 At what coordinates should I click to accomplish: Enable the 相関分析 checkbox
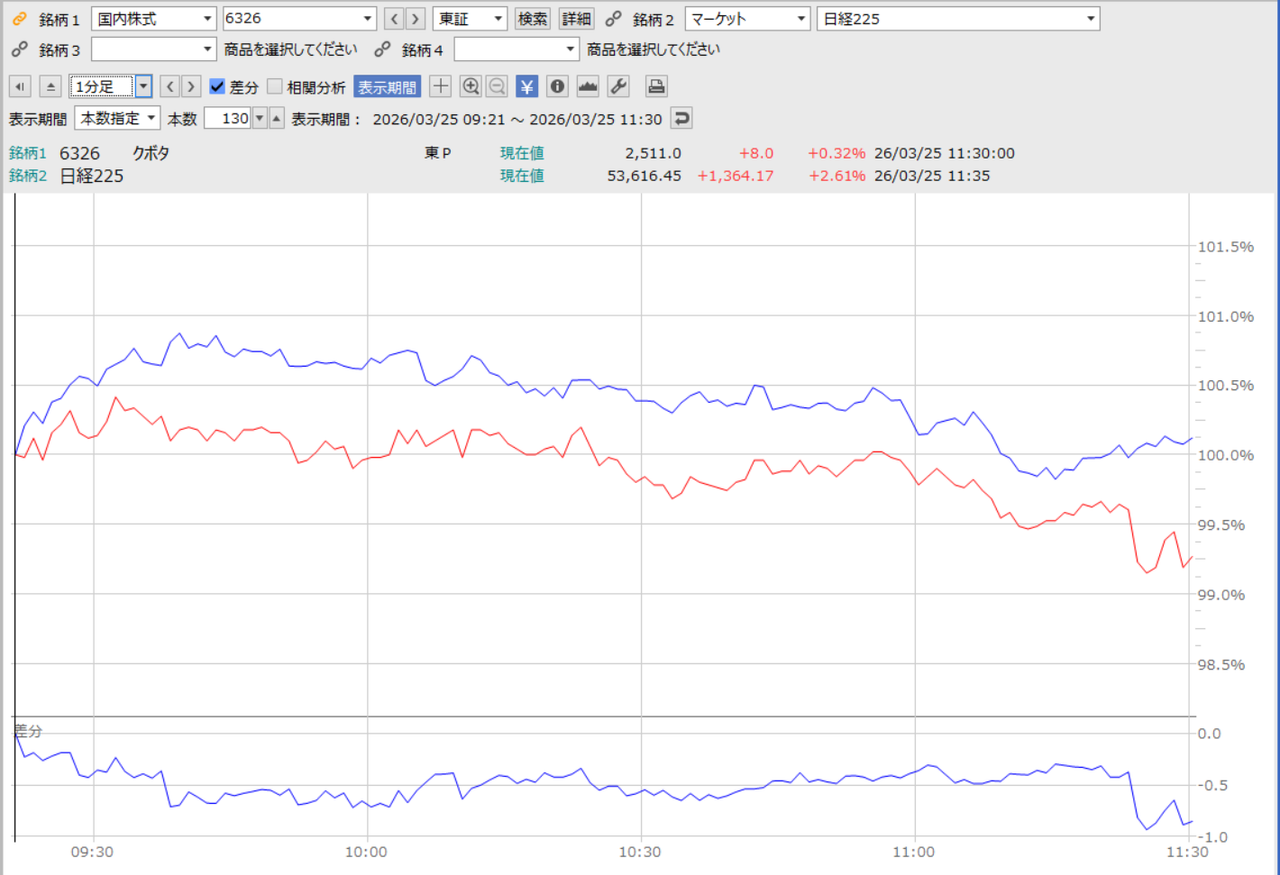[x=275, y=87]
